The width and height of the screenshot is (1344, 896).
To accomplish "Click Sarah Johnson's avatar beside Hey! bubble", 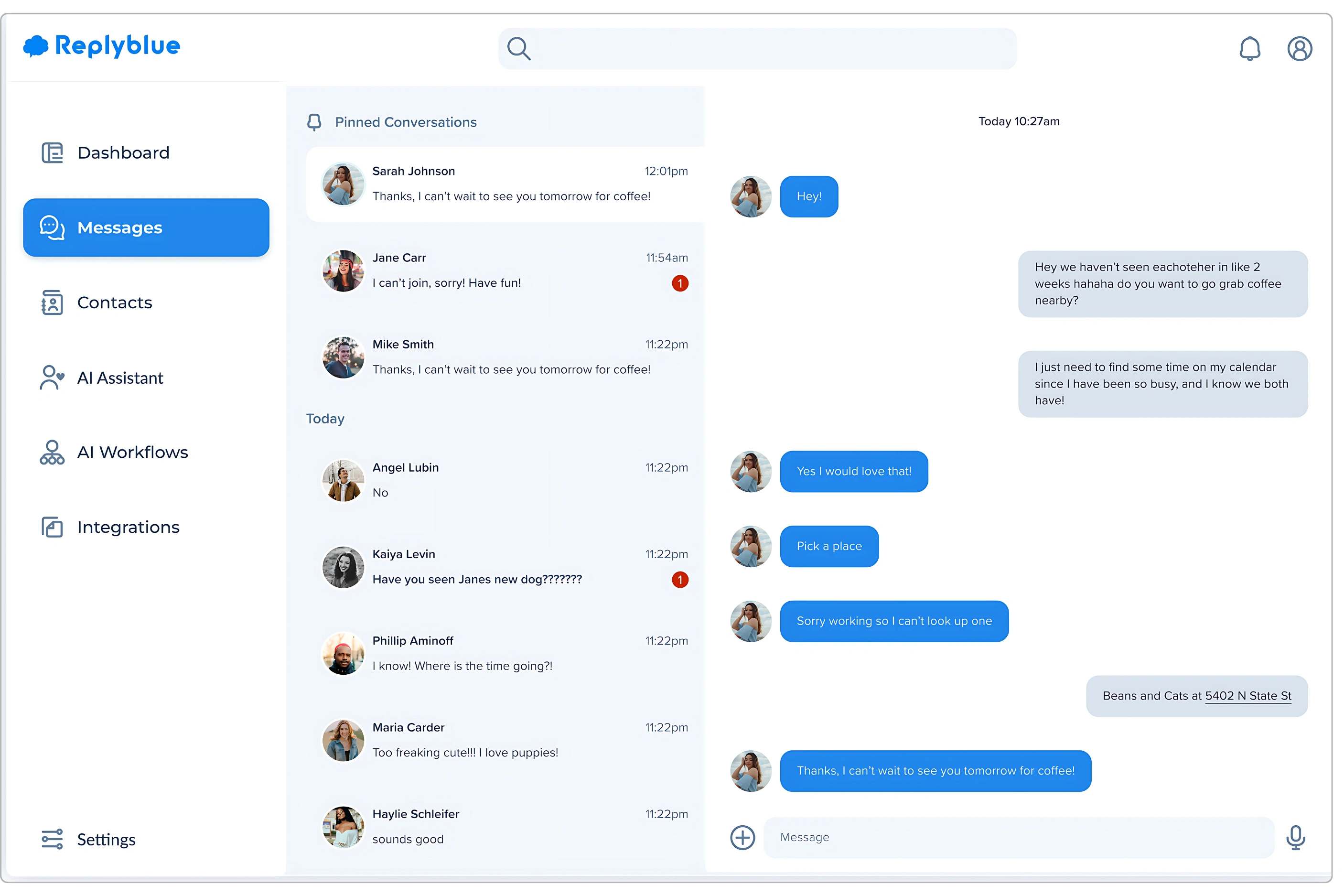I will click(751, 196).
